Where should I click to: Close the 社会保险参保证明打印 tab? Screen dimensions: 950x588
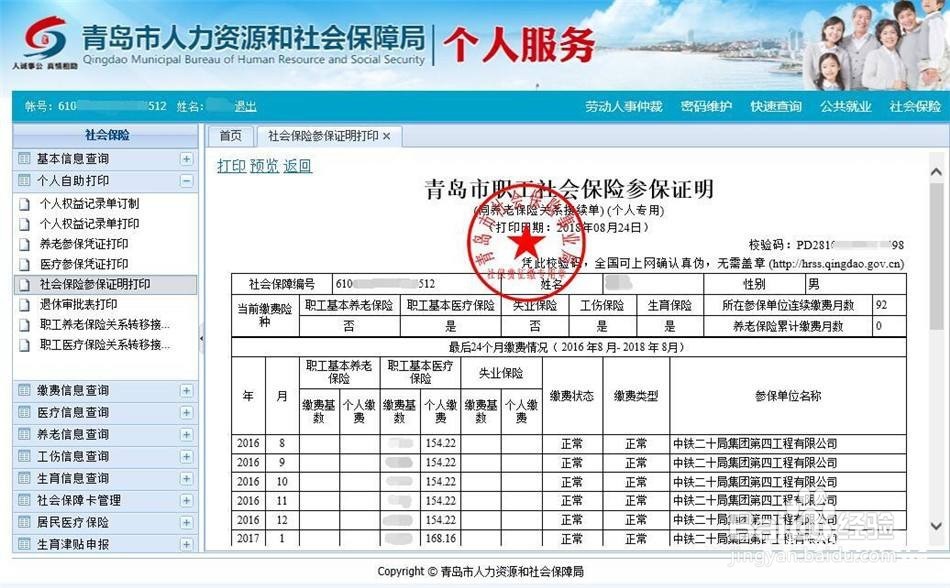[387, 136]
